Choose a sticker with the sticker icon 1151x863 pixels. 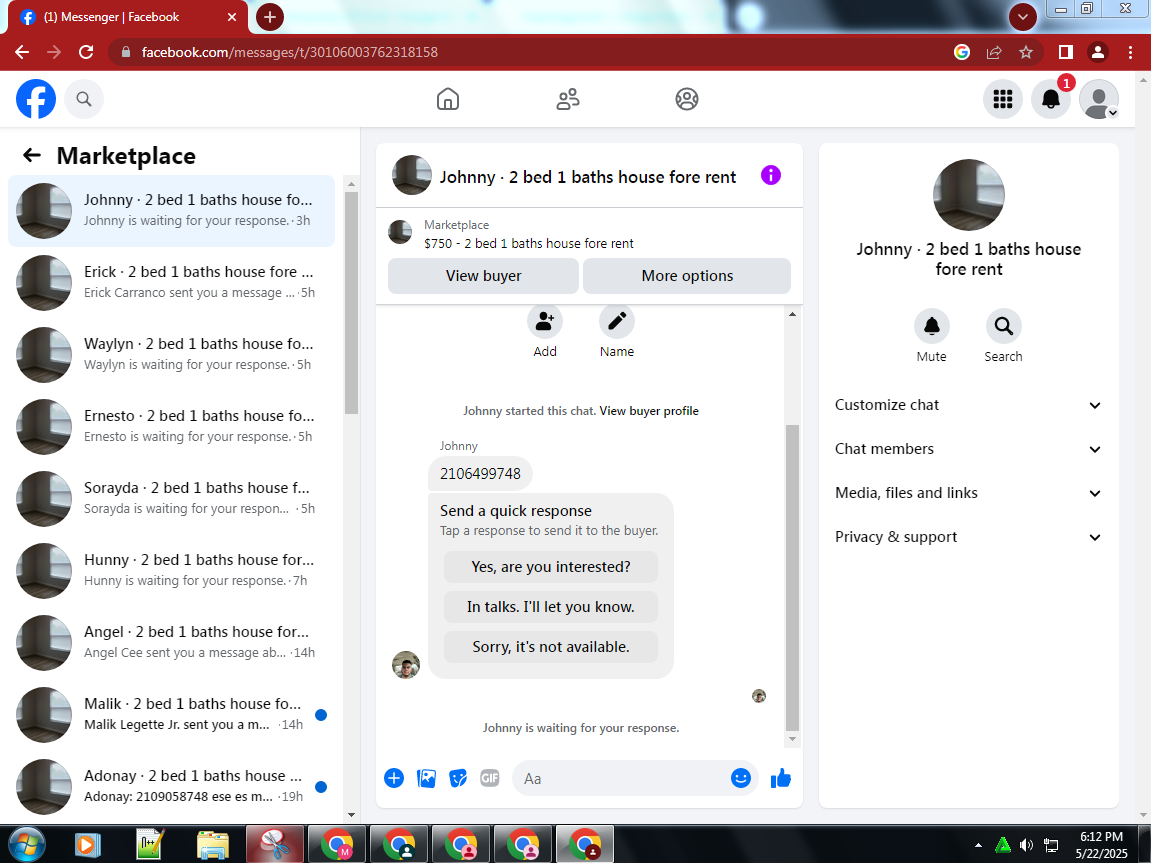click(458, 779)
